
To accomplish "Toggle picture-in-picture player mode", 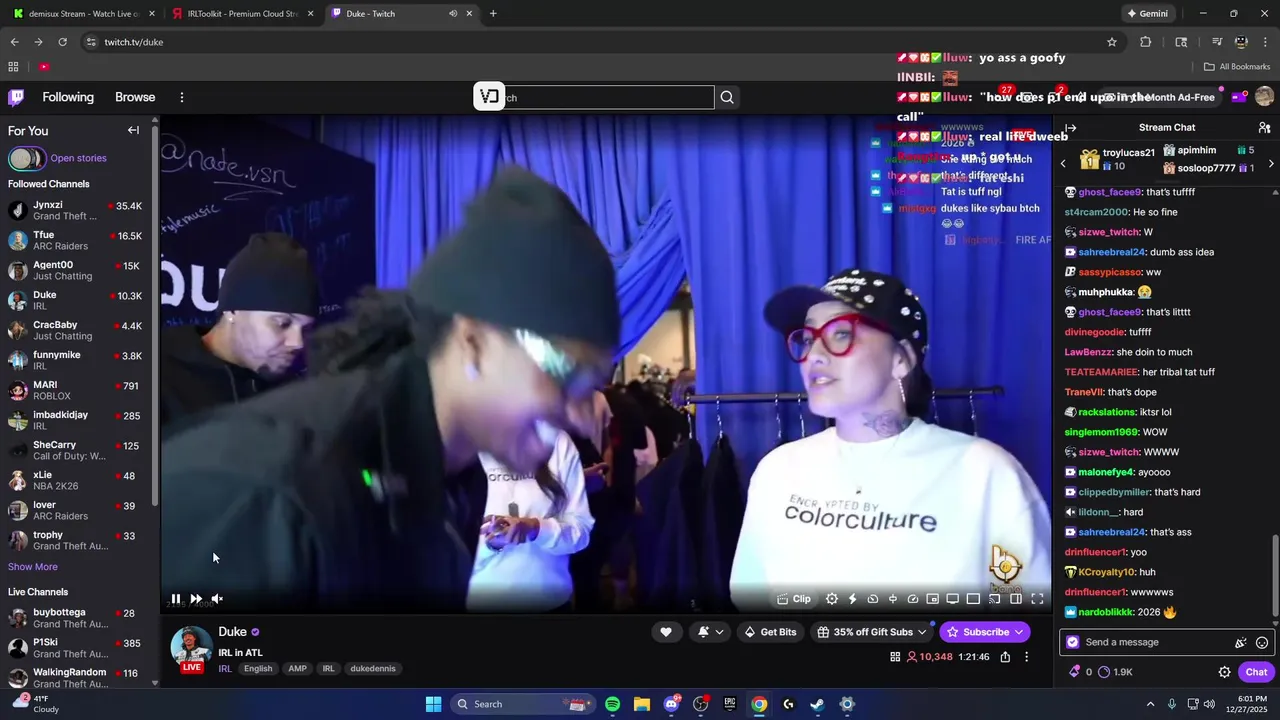I will click(x=933, y=599).
